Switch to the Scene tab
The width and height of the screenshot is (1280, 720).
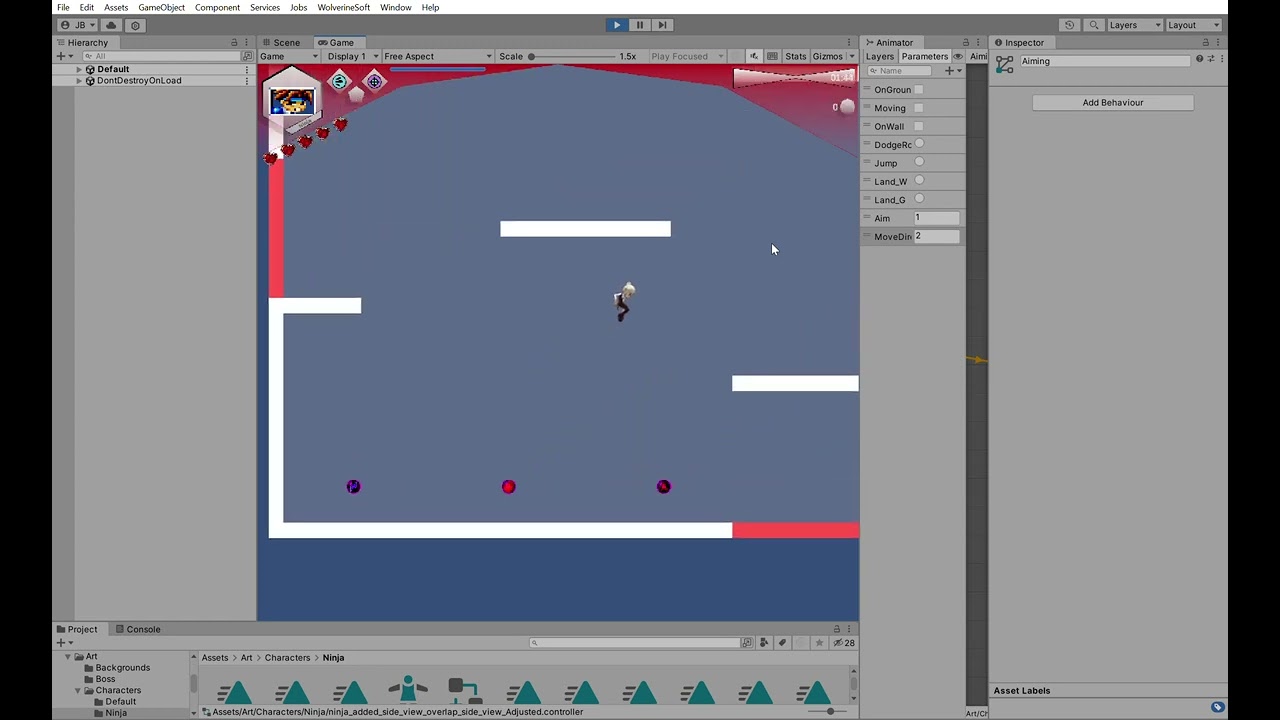(x=280, y=42)
